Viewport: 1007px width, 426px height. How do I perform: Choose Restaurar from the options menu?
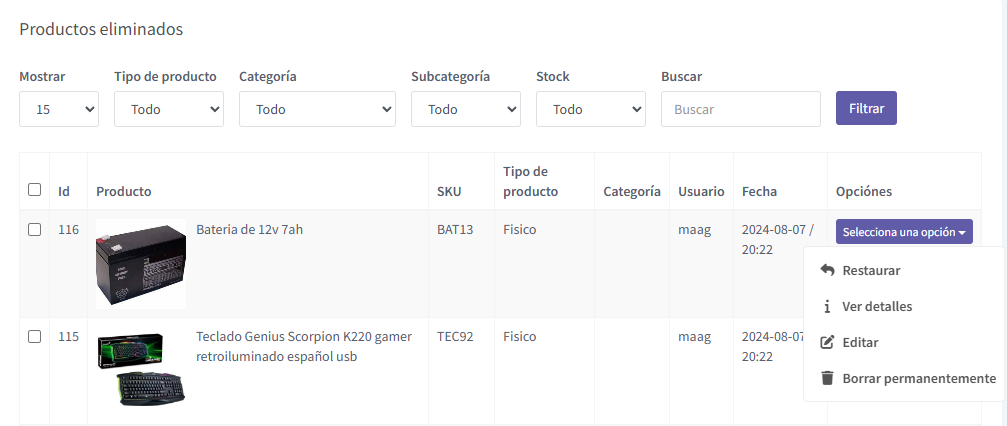coord(871,270)
